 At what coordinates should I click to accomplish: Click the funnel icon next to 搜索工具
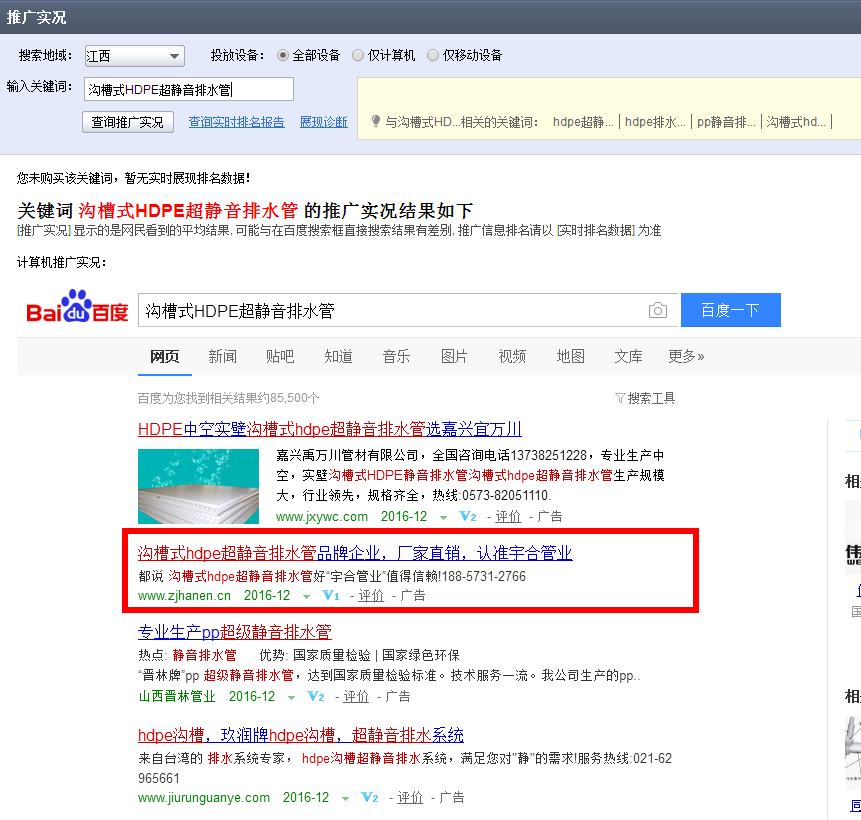[620, 398]
